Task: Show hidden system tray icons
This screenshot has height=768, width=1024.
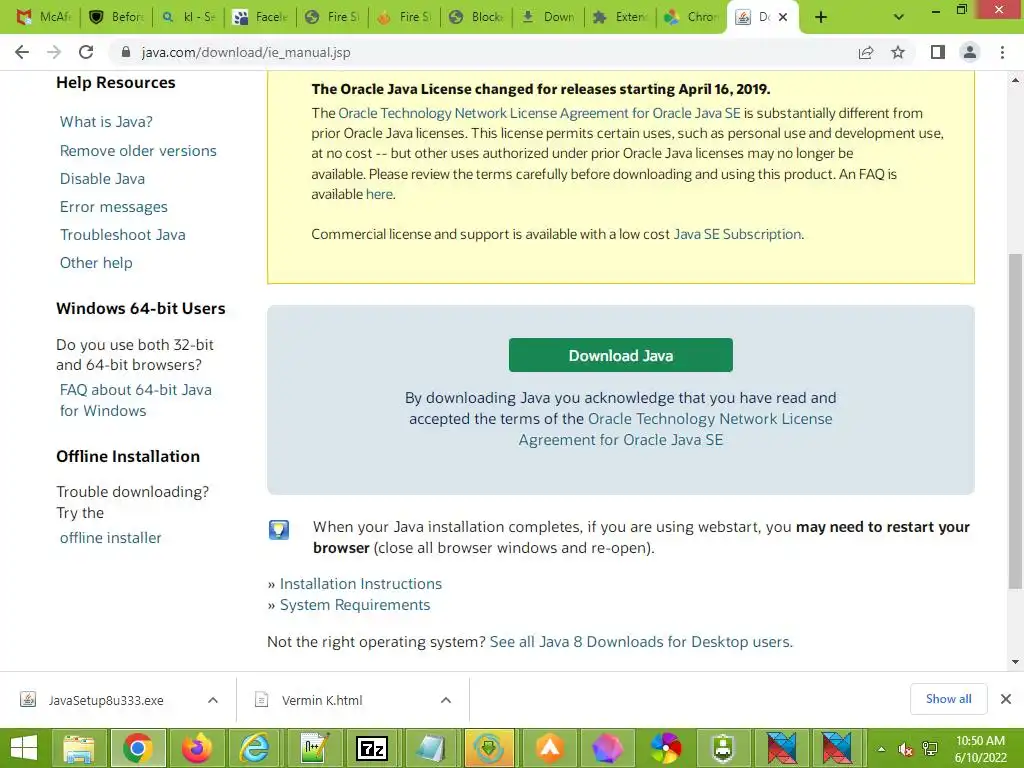Action: coord(881,748)
